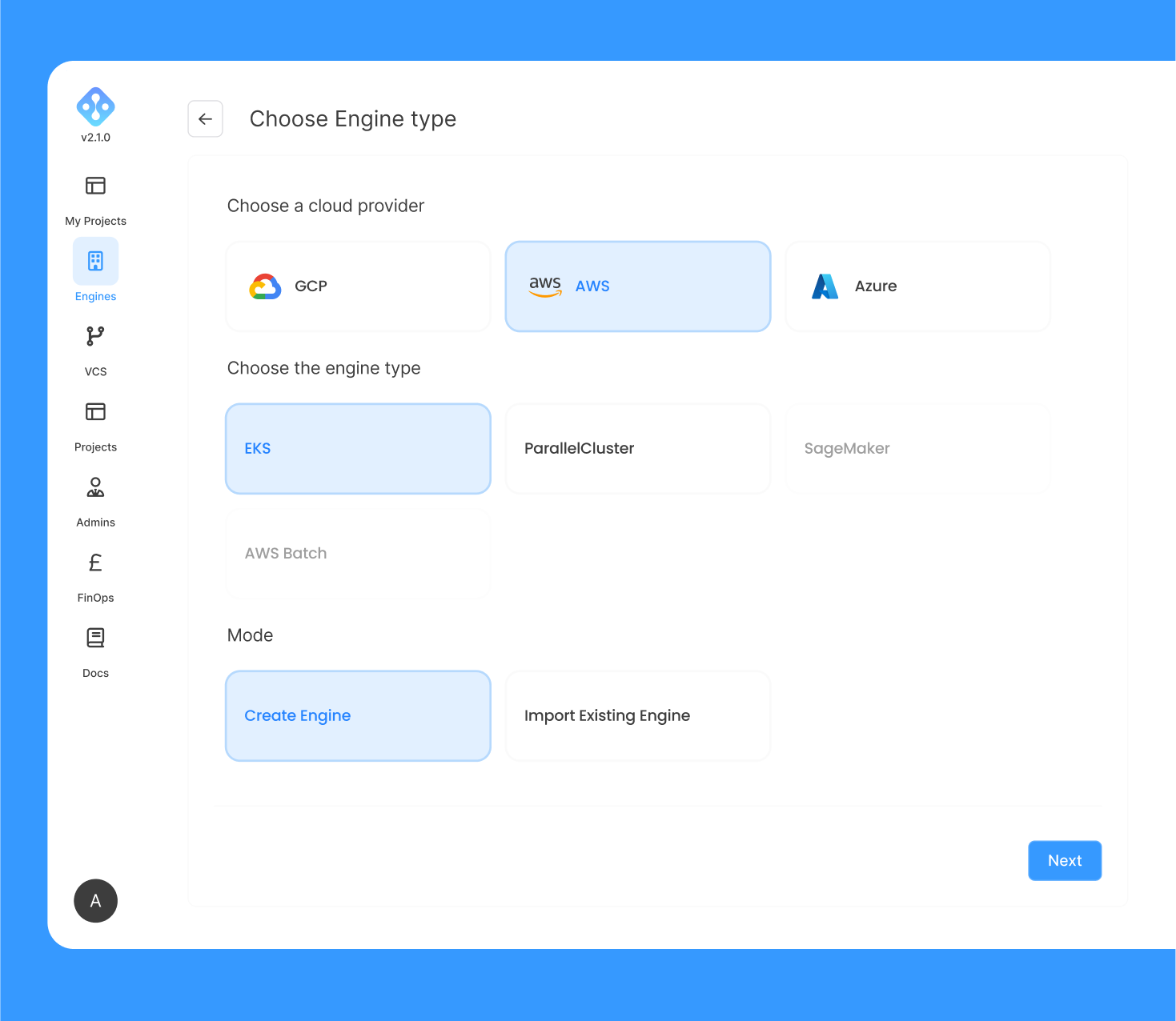
Task: Open the Projects sidebar icon
Action: point(95,411)
